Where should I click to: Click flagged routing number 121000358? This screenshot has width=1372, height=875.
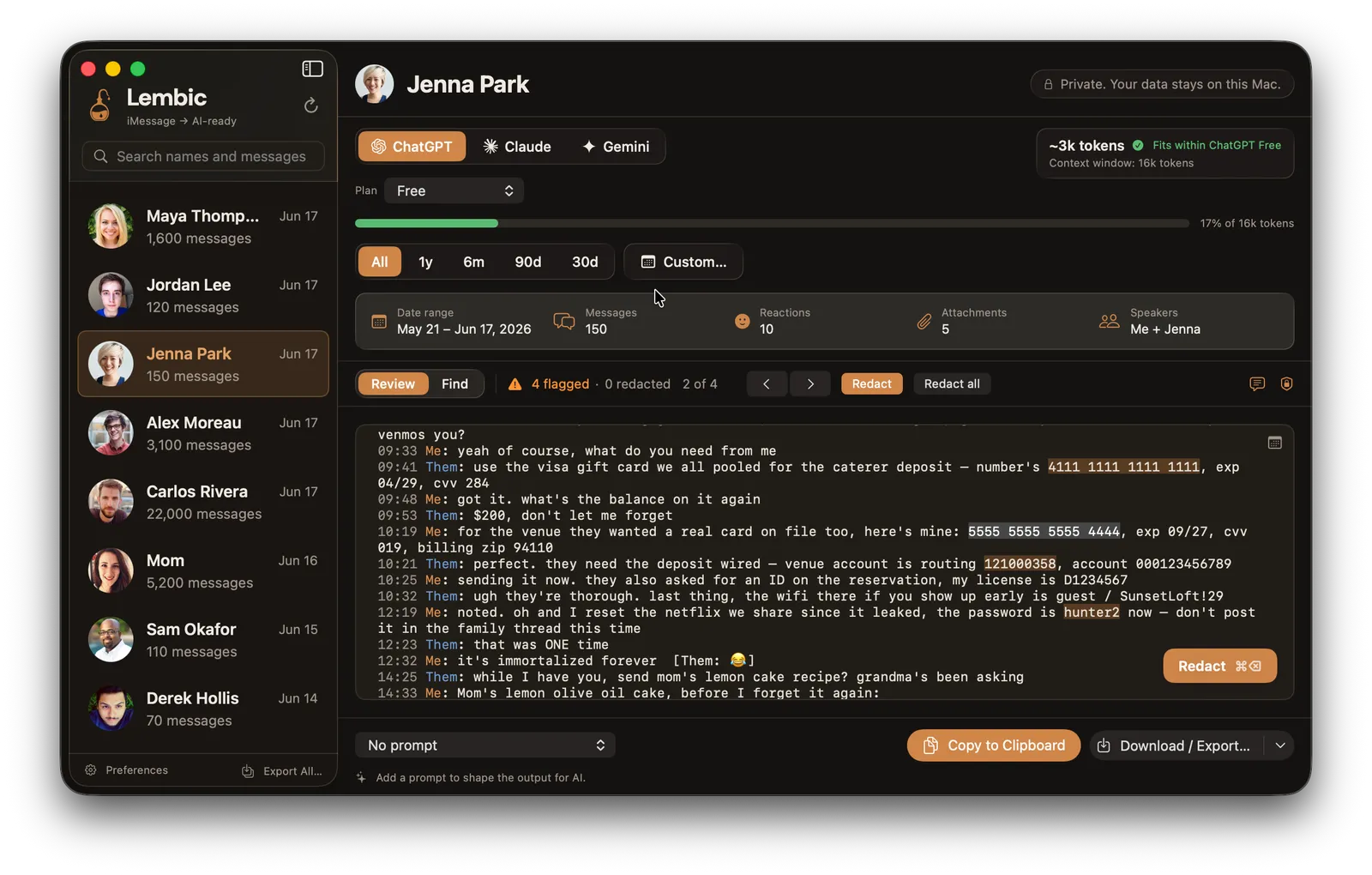1020,564
